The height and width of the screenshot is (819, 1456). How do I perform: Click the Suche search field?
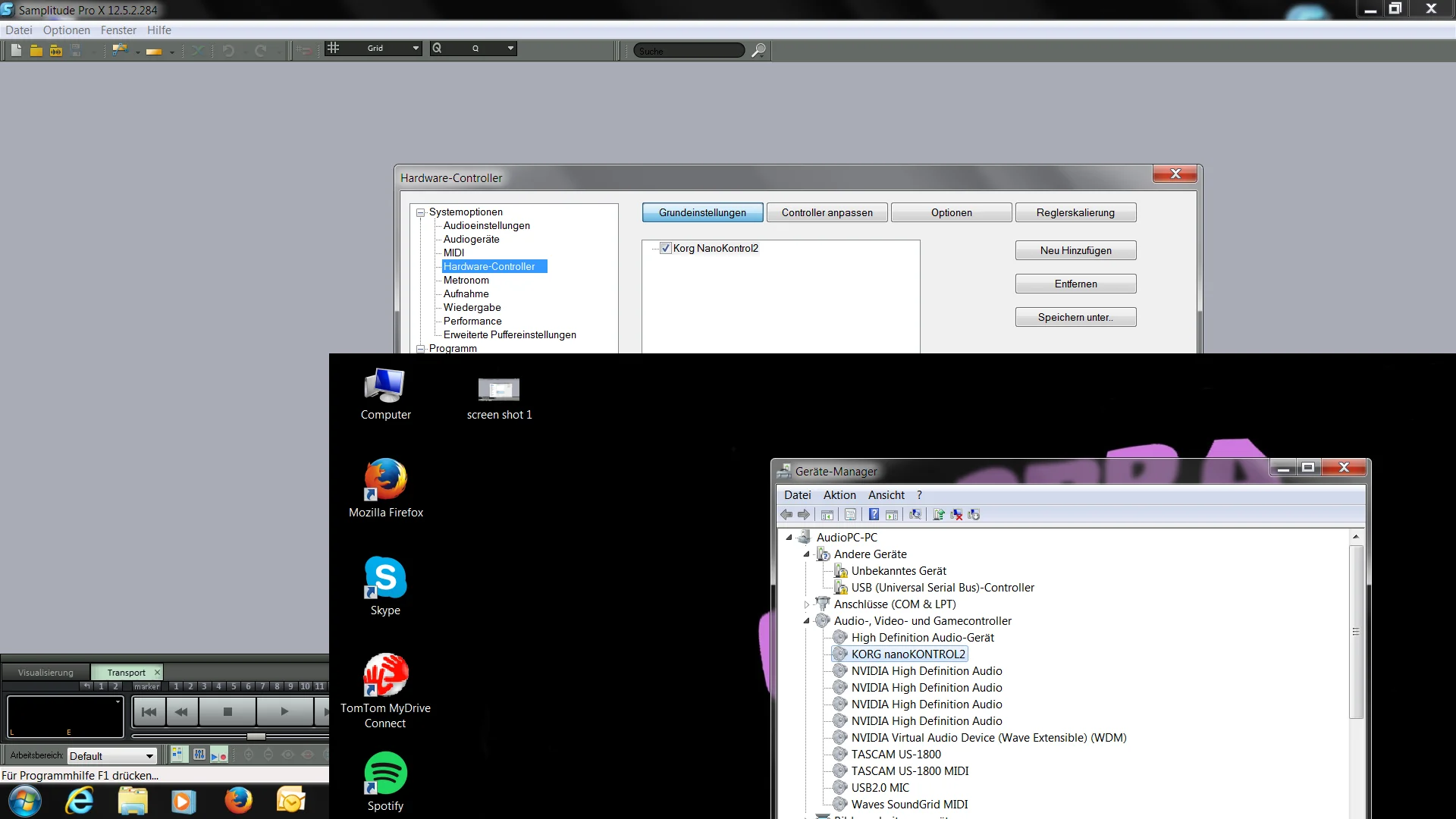point(689,51)
